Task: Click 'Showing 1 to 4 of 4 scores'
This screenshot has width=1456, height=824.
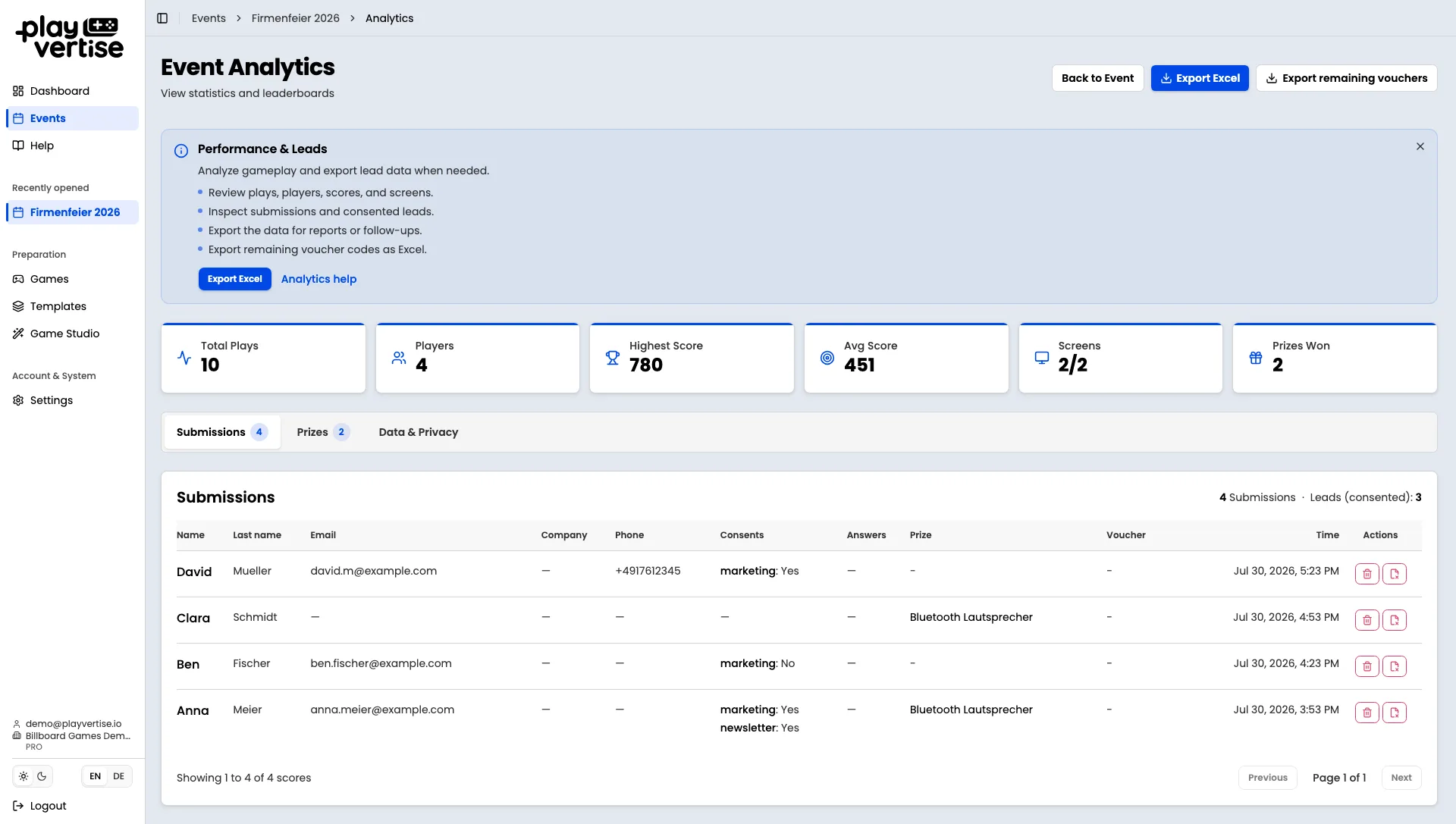Action: click(x=244, y=778)
